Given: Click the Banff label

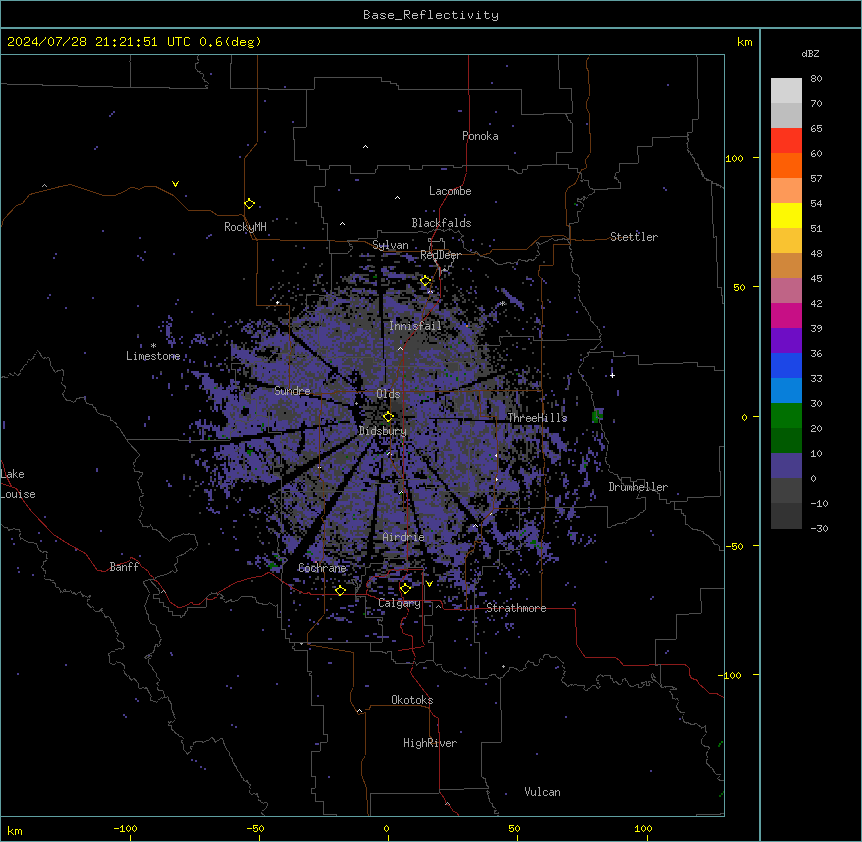Looking at the screenshot, I should (x=124, y=567).
